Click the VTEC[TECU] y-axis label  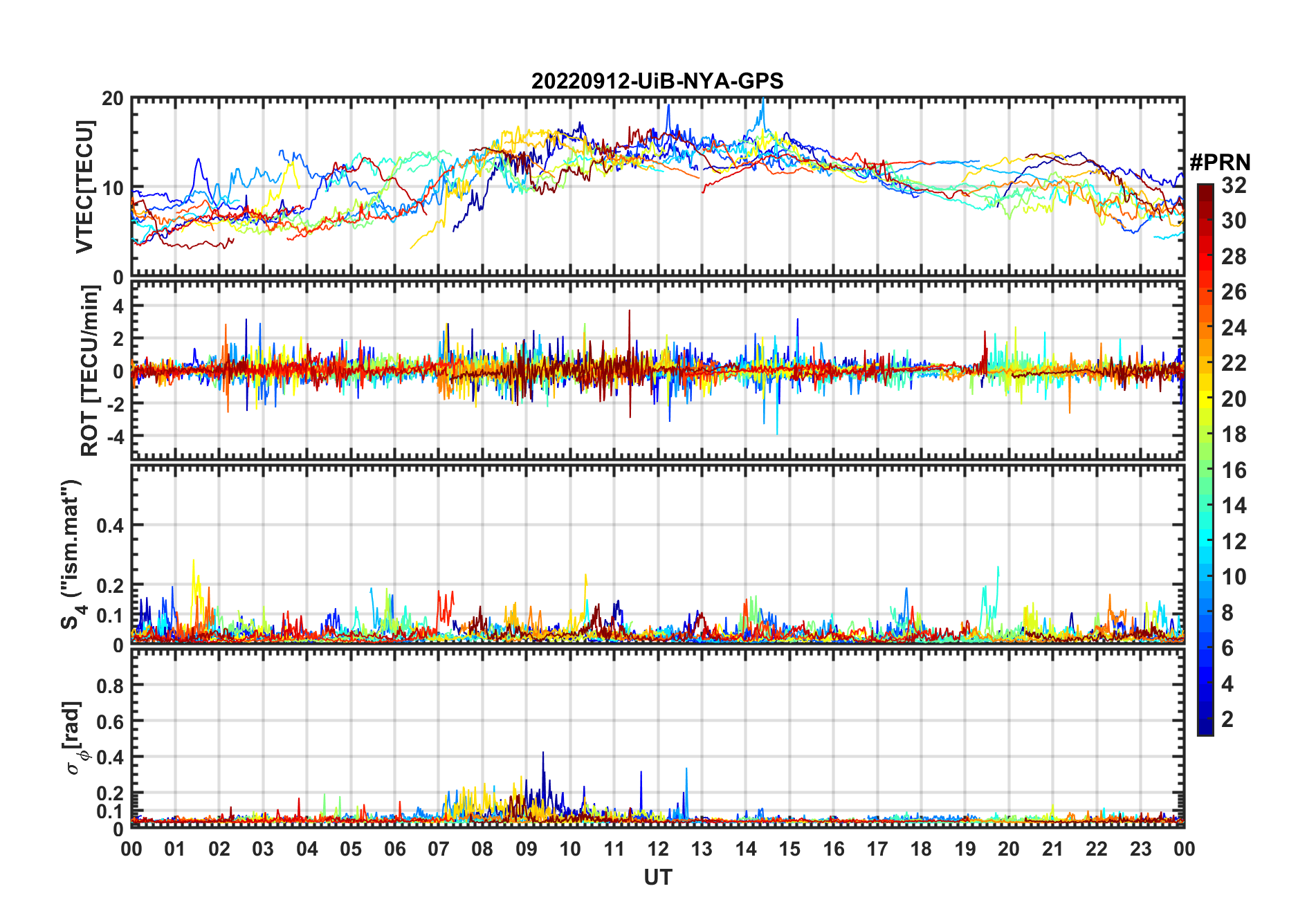[x=84, y=187]
